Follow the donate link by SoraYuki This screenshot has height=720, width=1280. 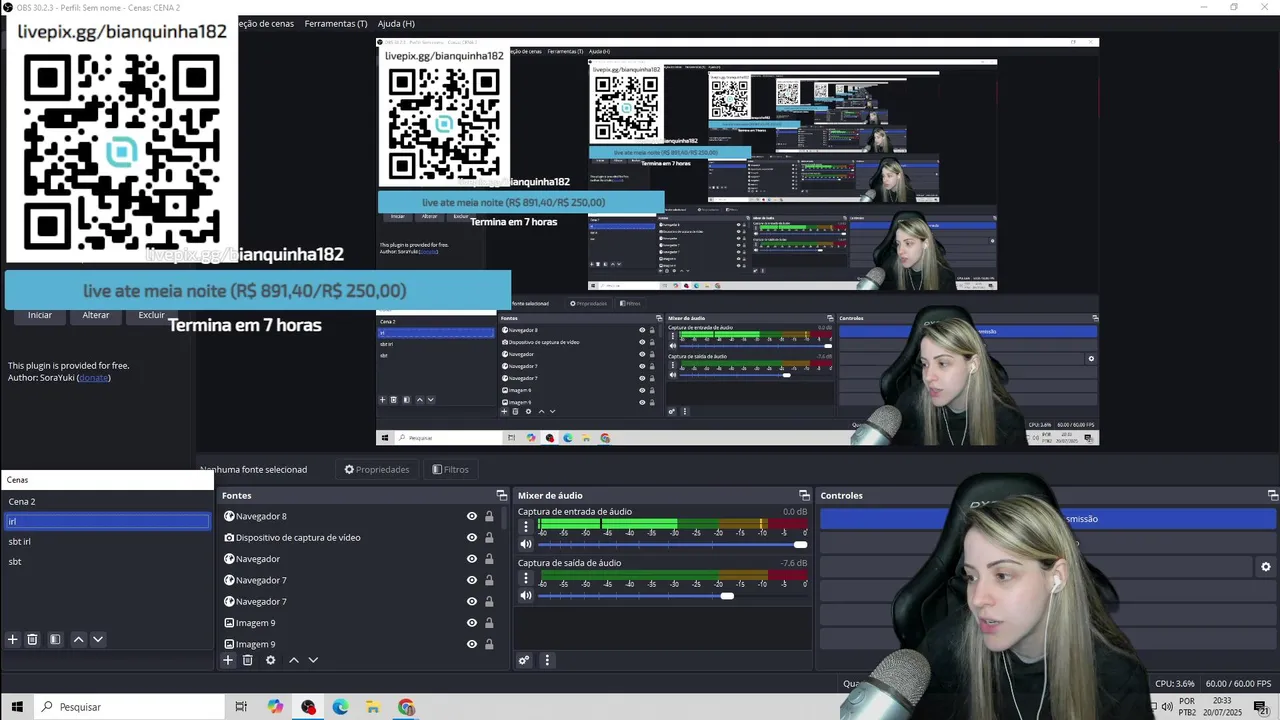click(x=93, y=377)
